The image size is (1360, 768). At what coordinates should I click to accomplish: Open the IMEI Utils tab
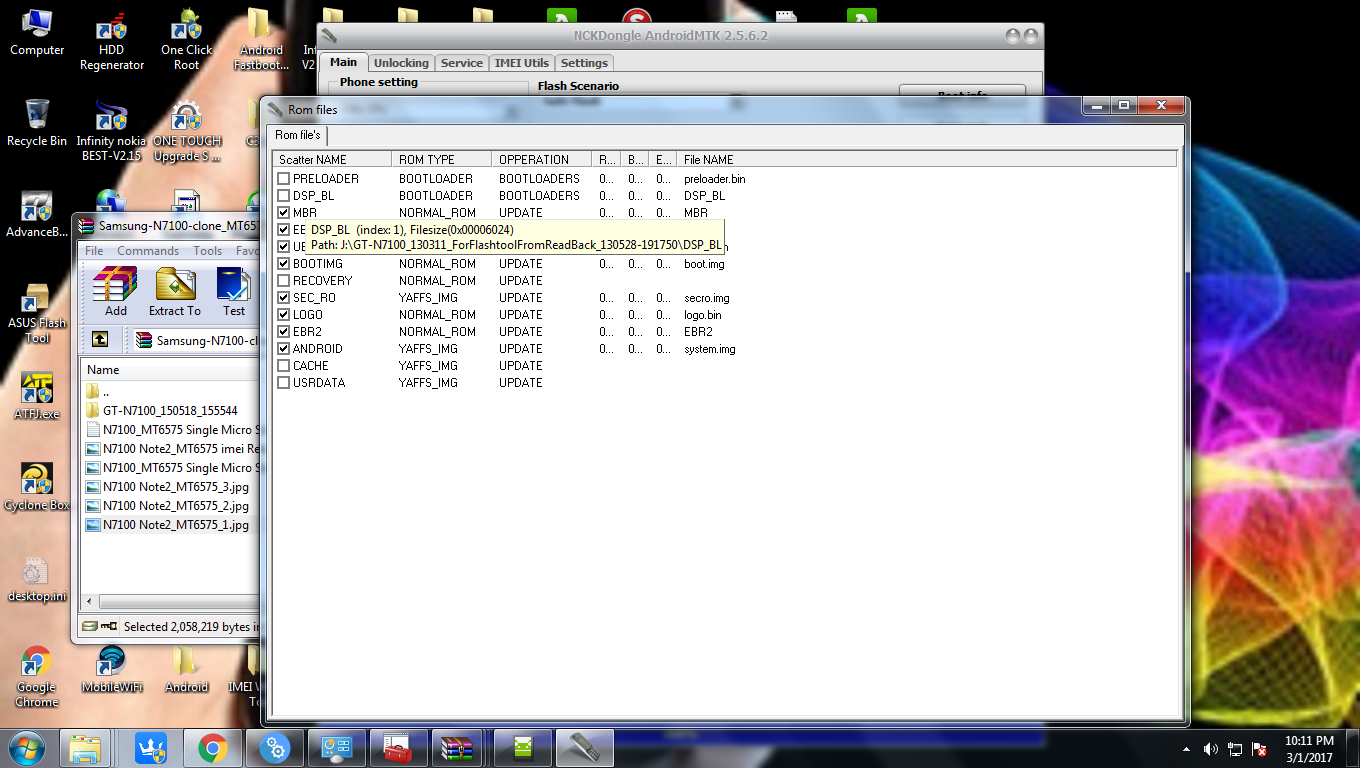(522, 63)
